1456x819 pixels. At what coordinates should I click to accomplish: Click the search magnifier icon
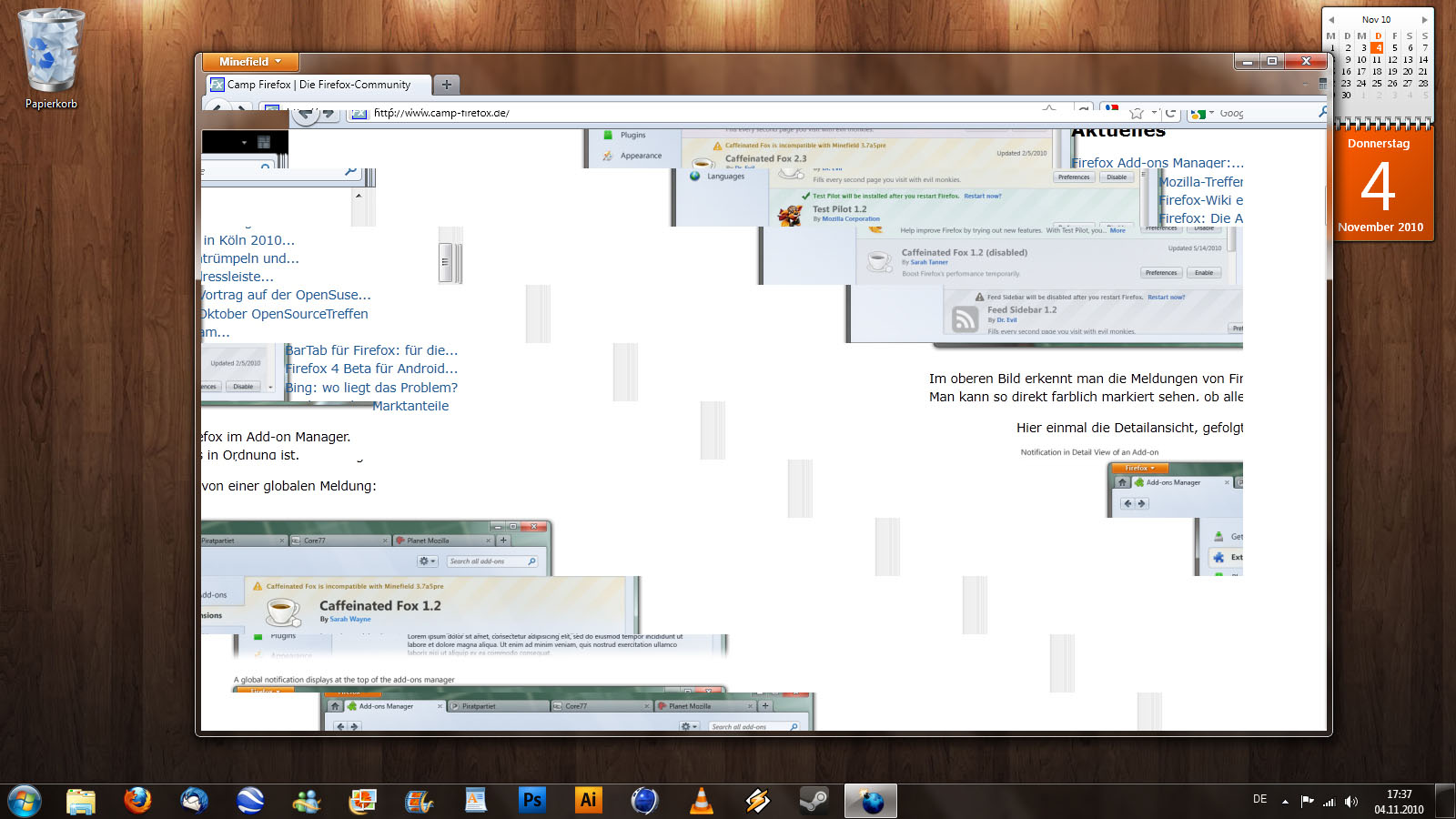click(x=1322, y=112)
